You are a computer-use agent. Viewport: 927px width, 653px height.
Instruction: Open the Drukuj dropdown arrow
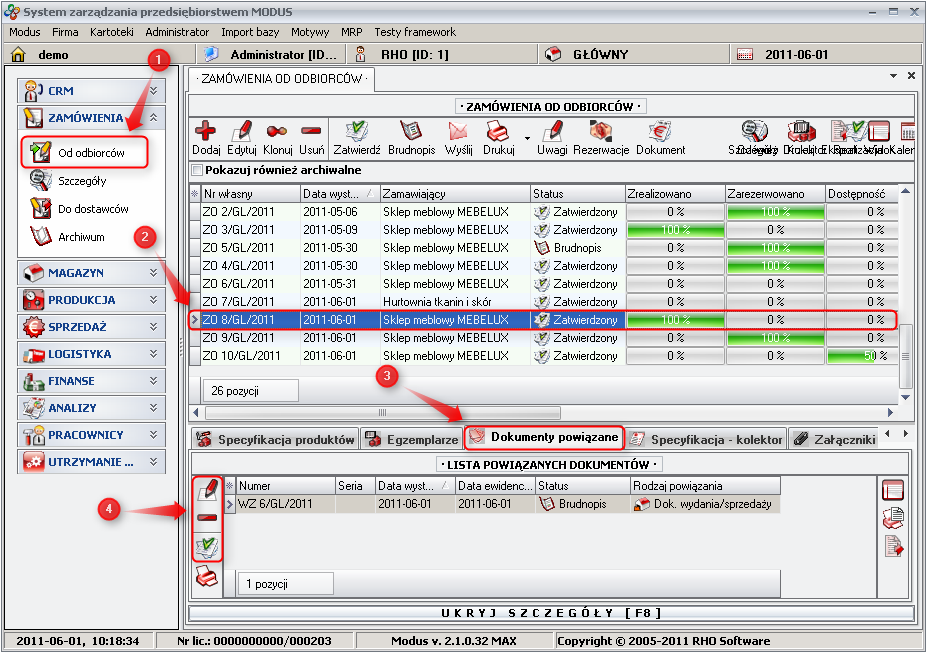point(526,138)
